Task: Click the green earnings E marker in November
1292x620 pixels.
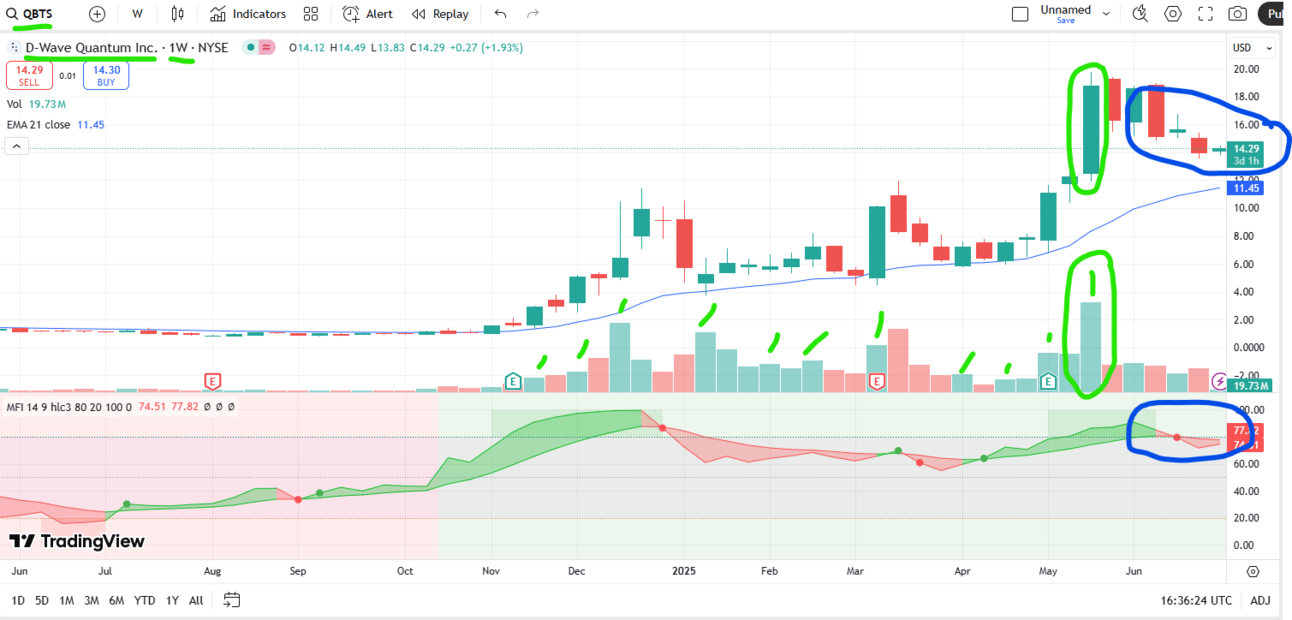Action: 513,381
